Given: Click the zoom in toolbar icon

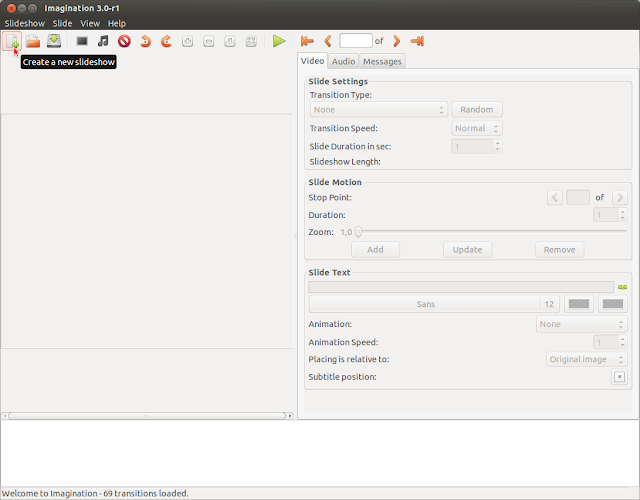Looking at the screenshot, I should [187, 41].
